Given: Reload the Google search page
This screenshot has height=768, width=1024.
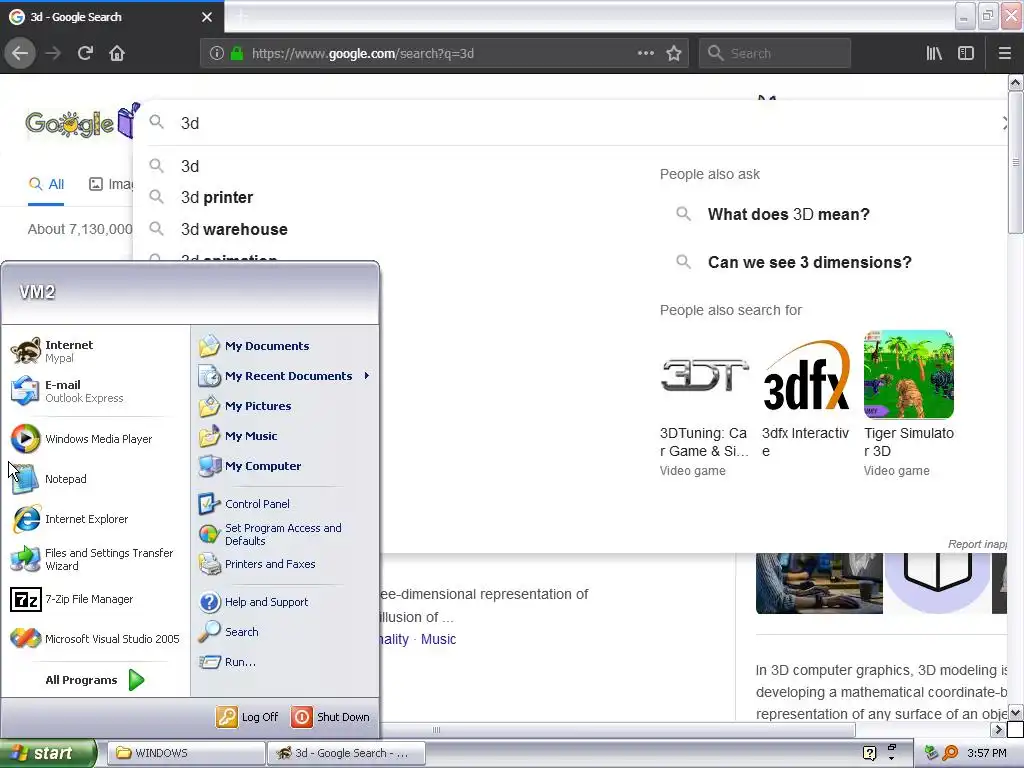Looking at the screenshot, I should click(x=85, y=54).
